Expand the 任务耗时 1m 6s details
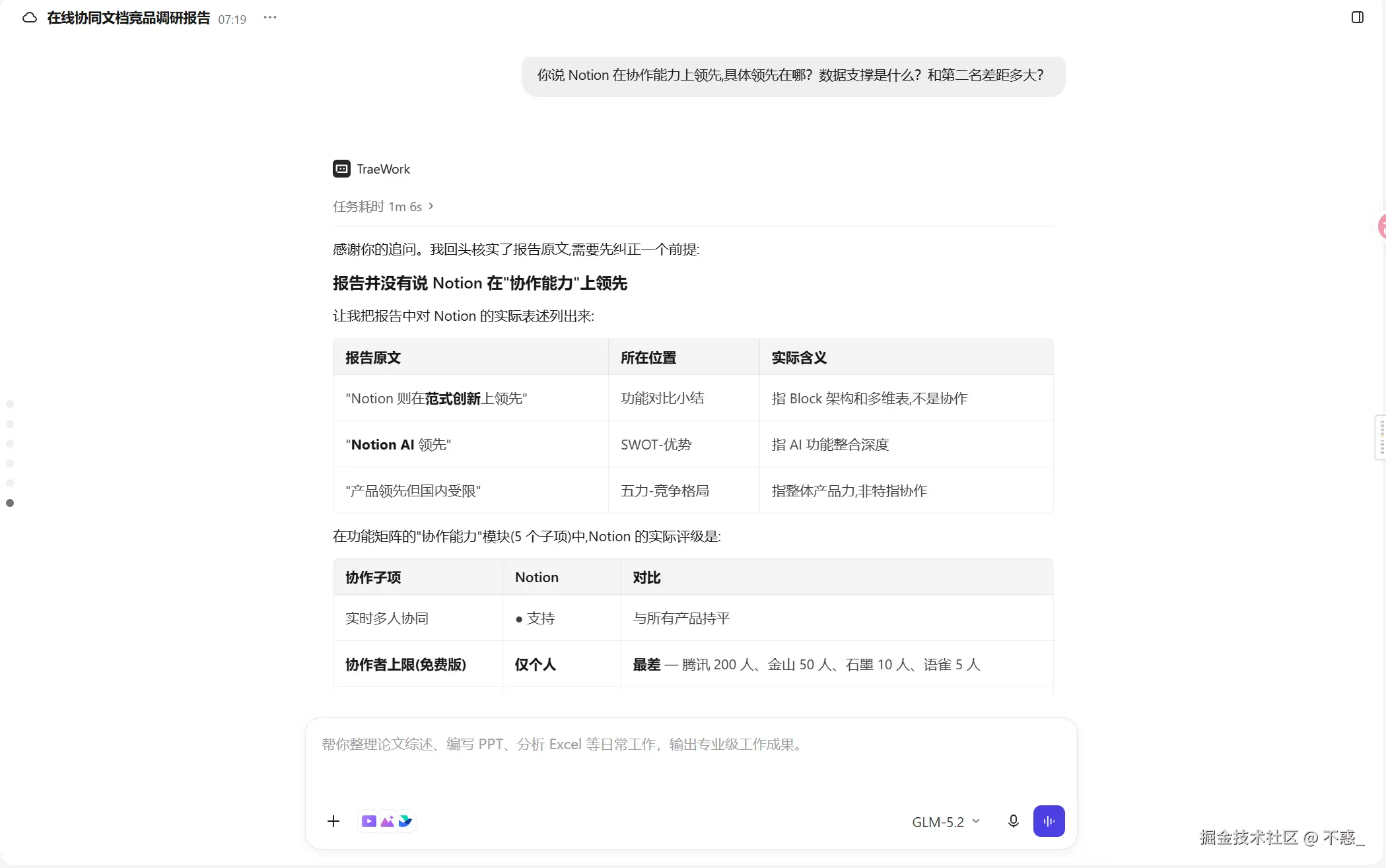This screenshot has width=1386, height=868. pyautogui.click(x=384, y=207)
